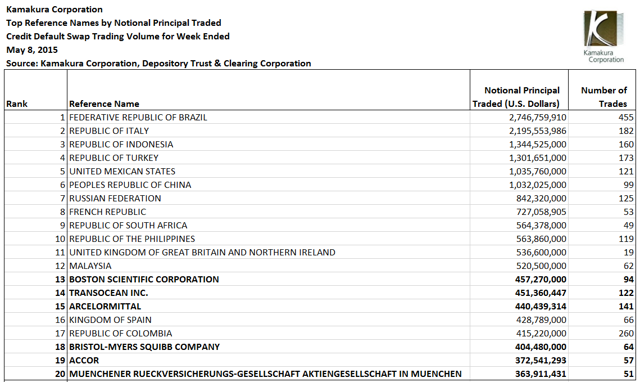Click the Republic of Italy row name
Image resolution: width=640 pixels, height=382 pixels.
[x=109, y=131]
